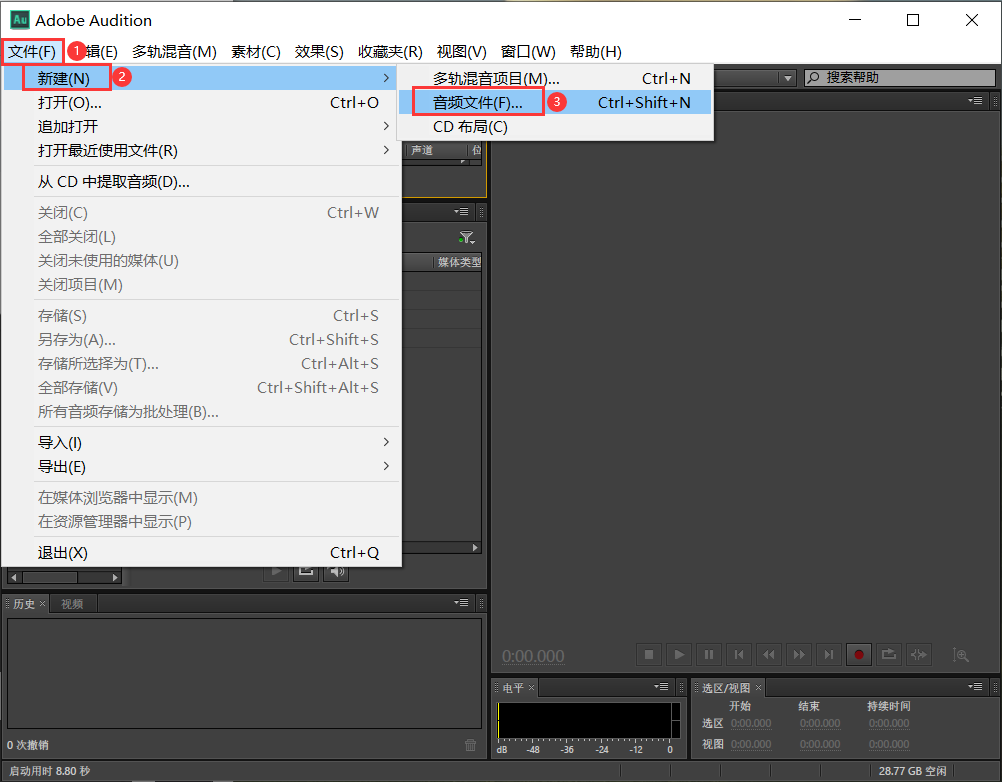This screenshot has width=1002, height=782.
Task: Click 视图 结束 time value
Action: (820, 744)
